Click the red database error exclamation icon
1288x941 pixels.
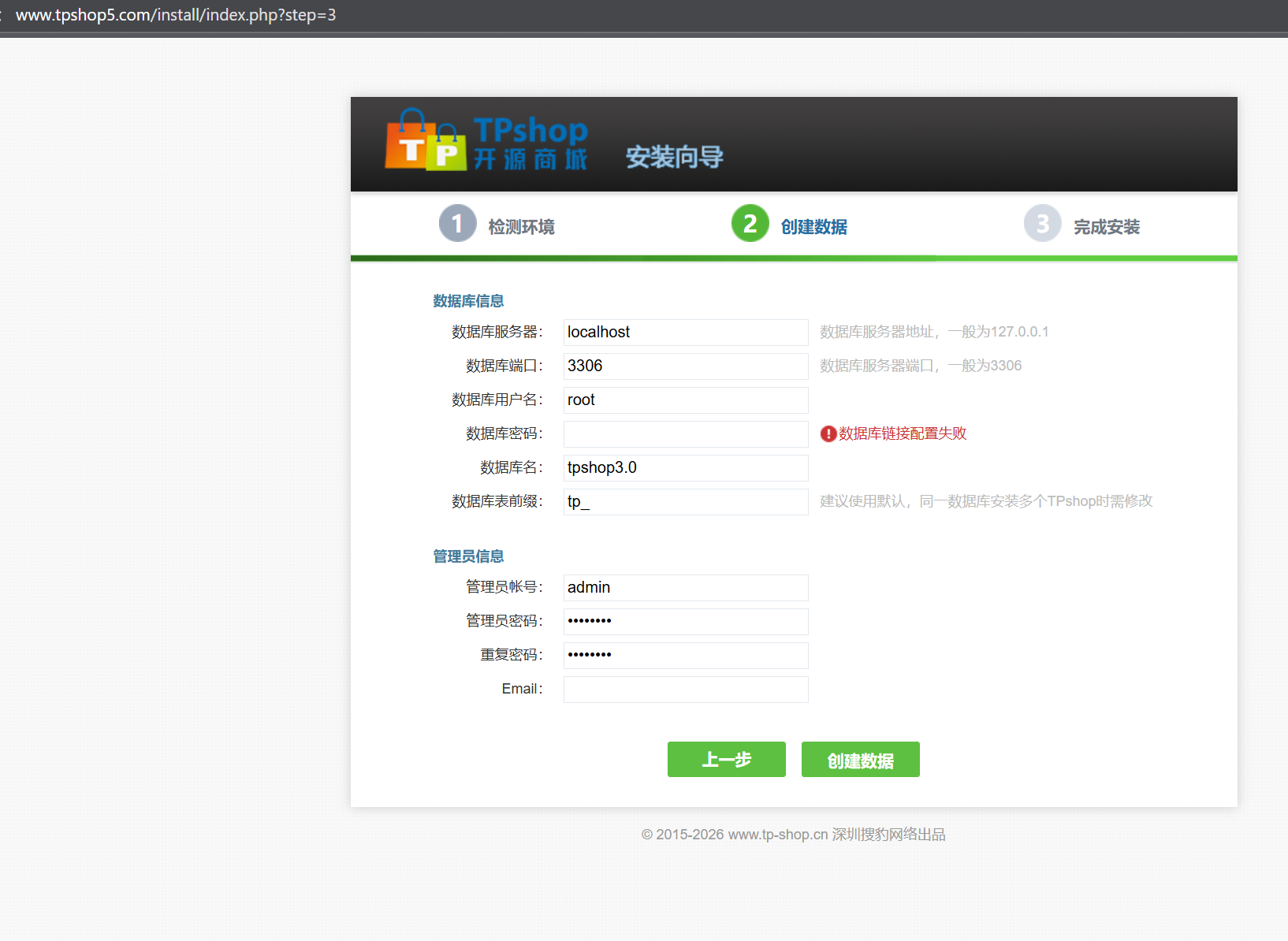828,433
